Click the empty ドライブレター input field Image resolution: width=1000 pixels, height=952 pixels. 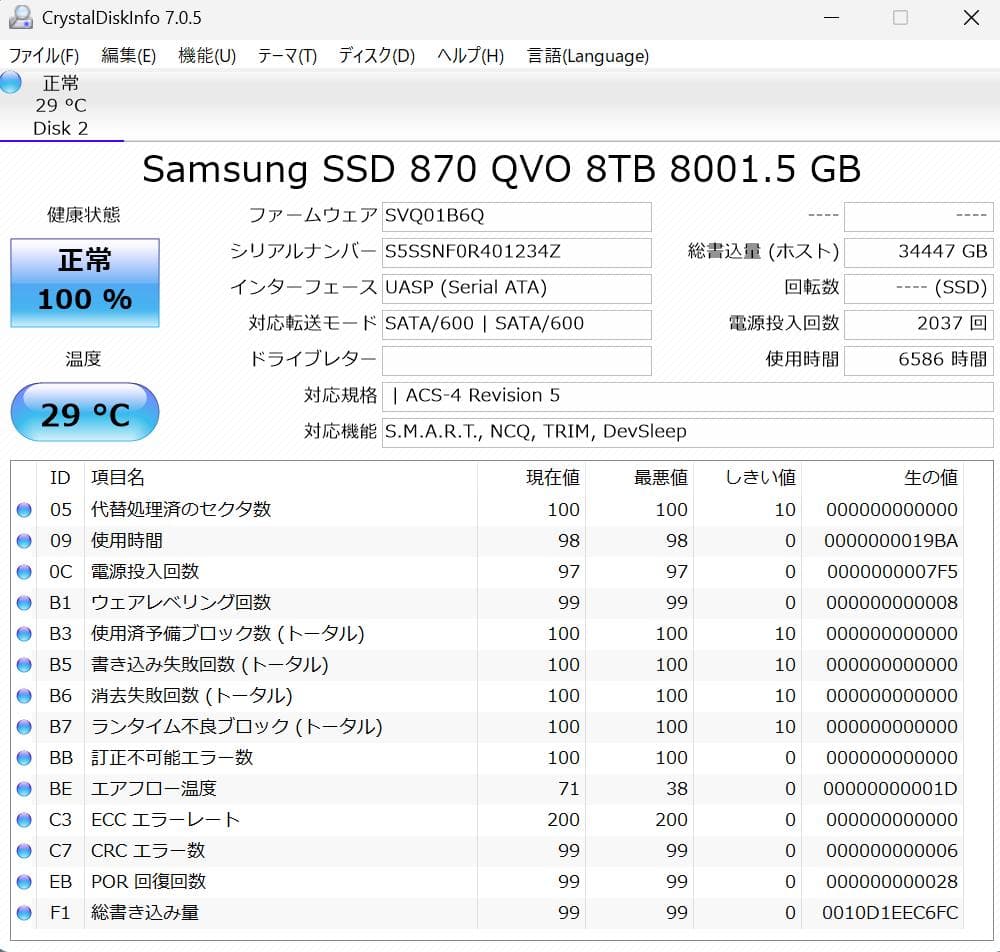click(x=517, y=360)
